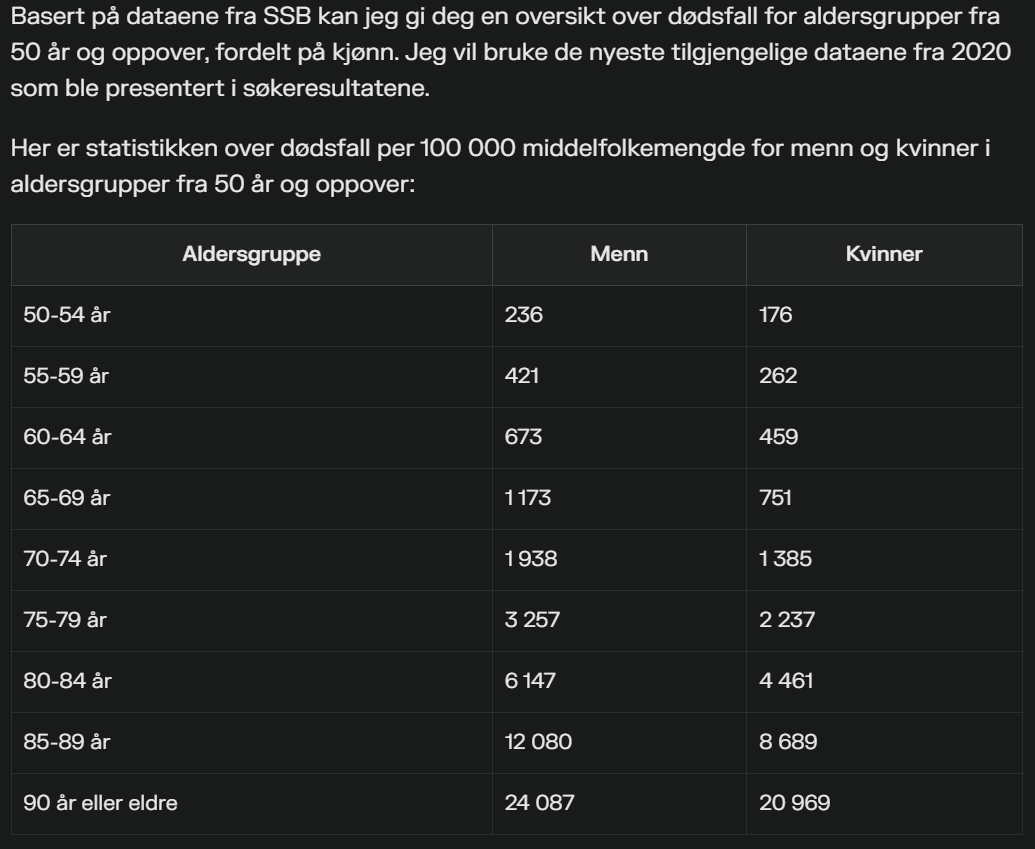Select the 70-74 år row label
1035x849 pixels.
(x=65, y=559)
